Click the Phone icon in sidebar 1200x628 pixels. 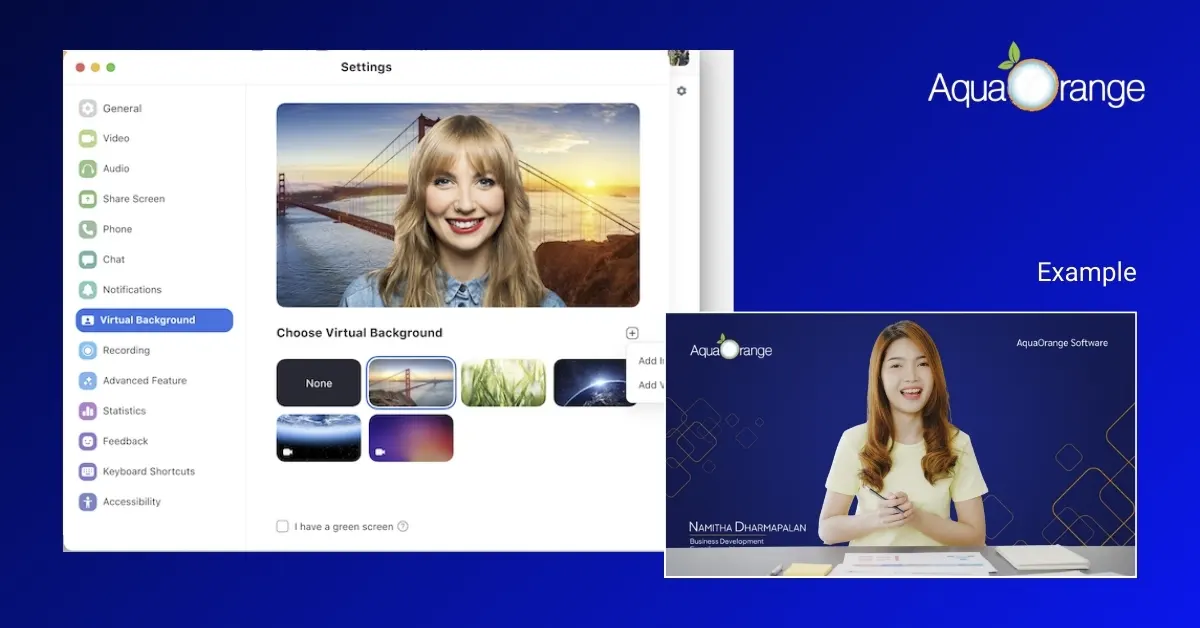click(x=88, y=229)
